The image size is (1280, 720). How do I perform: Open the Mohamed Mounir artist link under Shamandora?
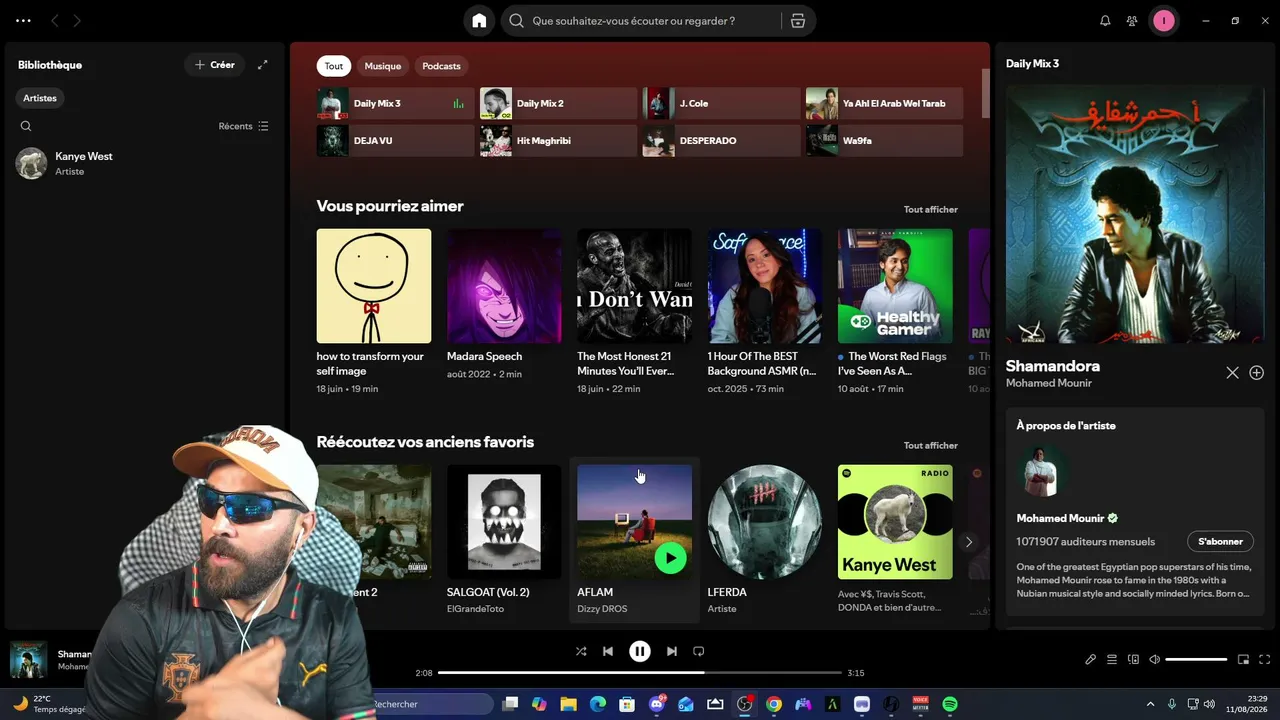(1049, 383)
